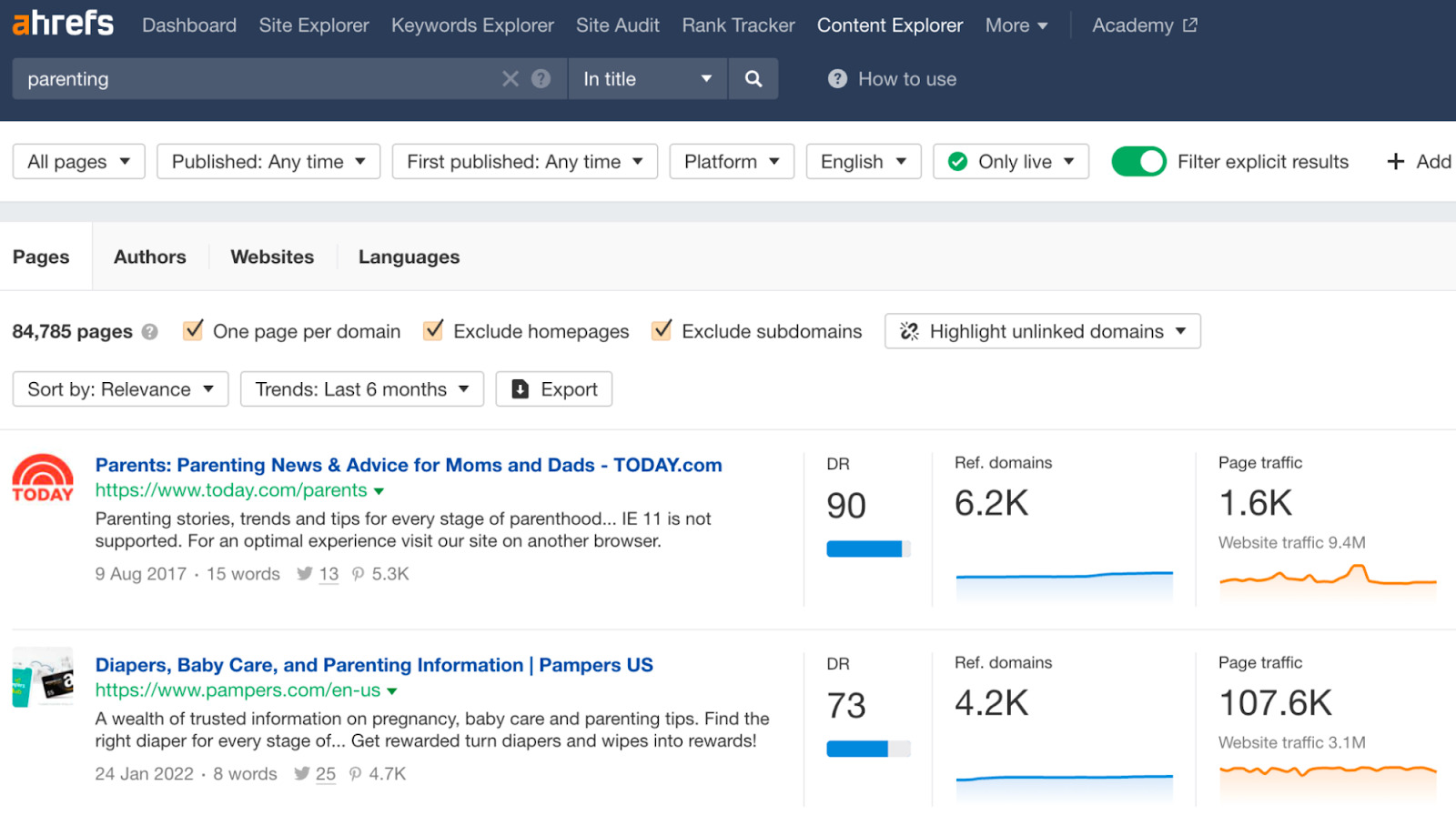The image size is (1456, 815).
Task: Uncheck Exclude homepages
Action: 433,330
